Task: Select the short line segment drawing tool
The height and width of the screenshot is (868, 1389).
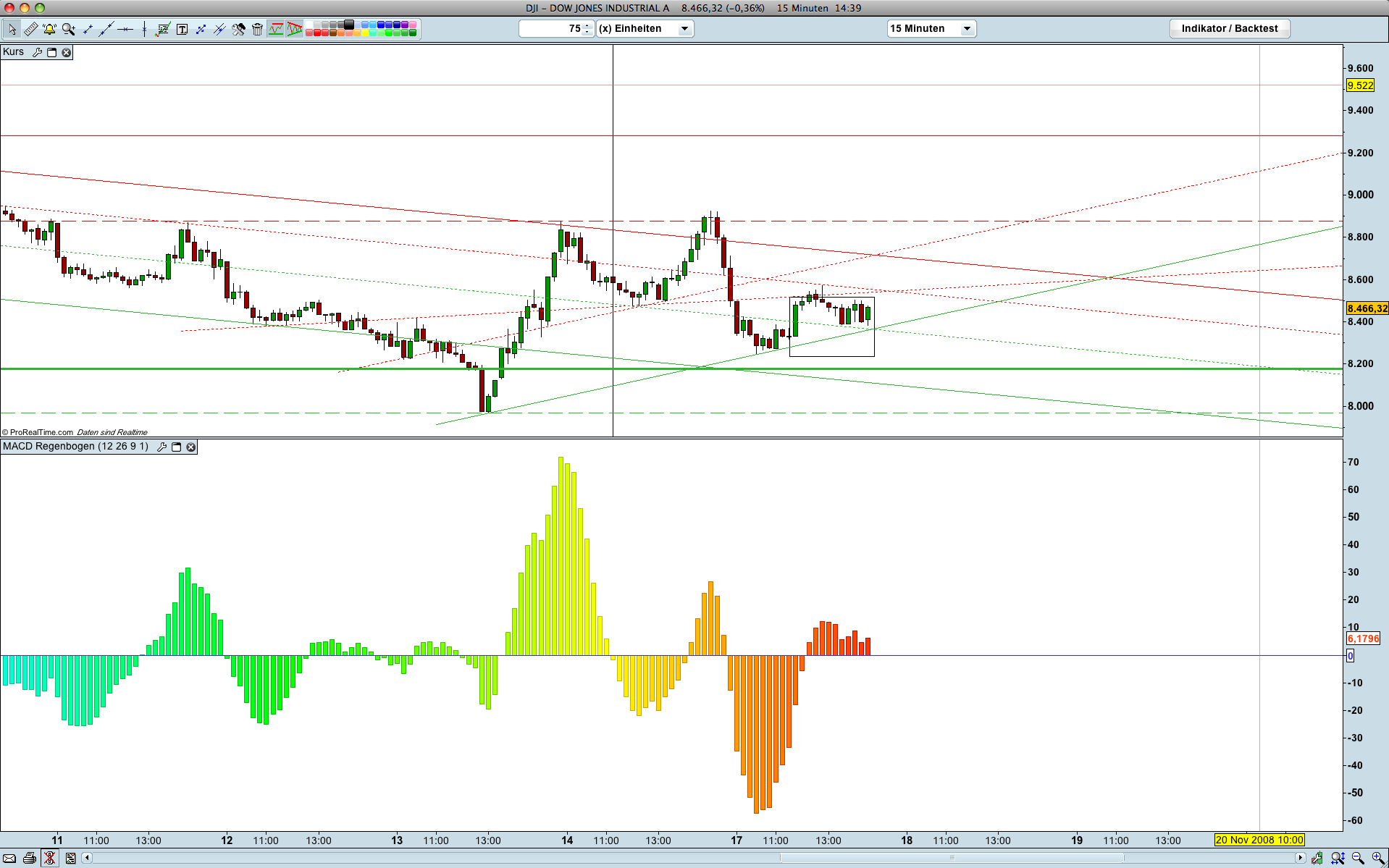Action: 88,29
